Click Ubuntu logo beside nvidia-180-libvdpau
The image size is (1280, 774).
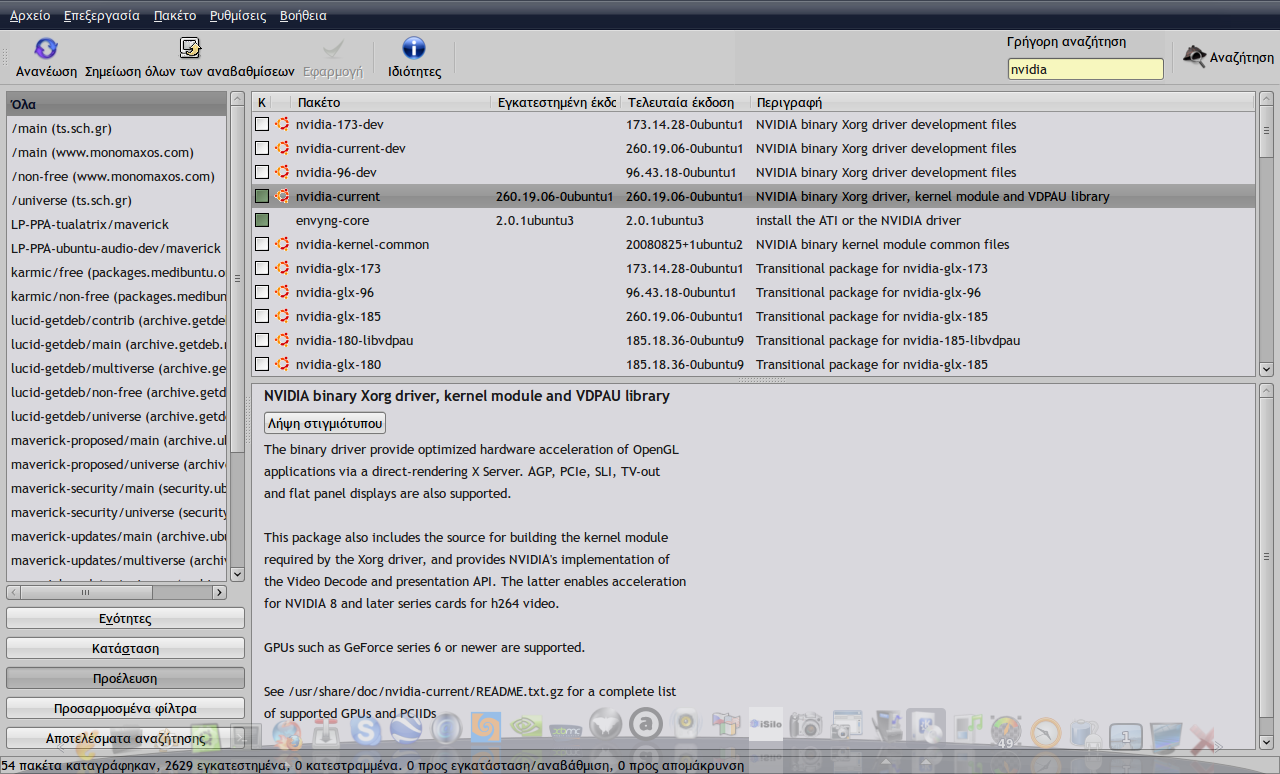pos(282,340)
